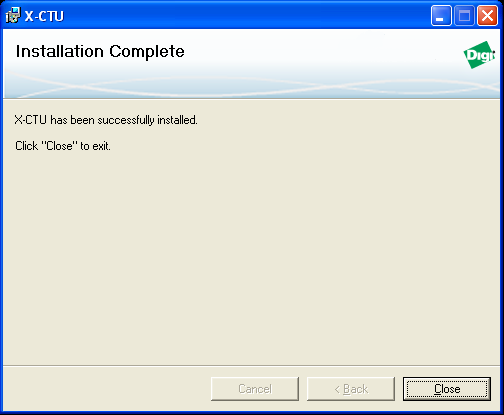
Task: Click the word X-CTU in success message
Action: point(31,120)
